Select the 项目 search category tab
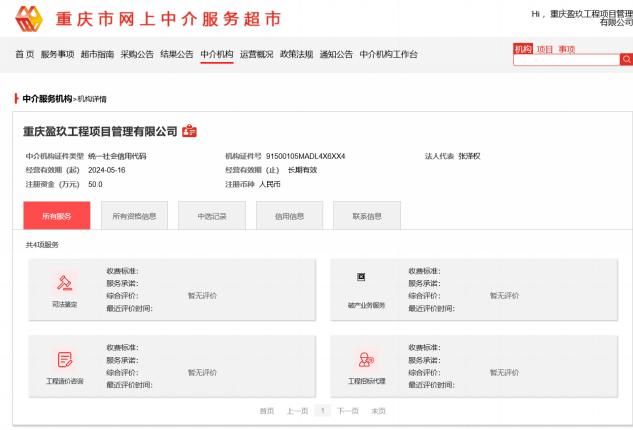 point(545,49)
